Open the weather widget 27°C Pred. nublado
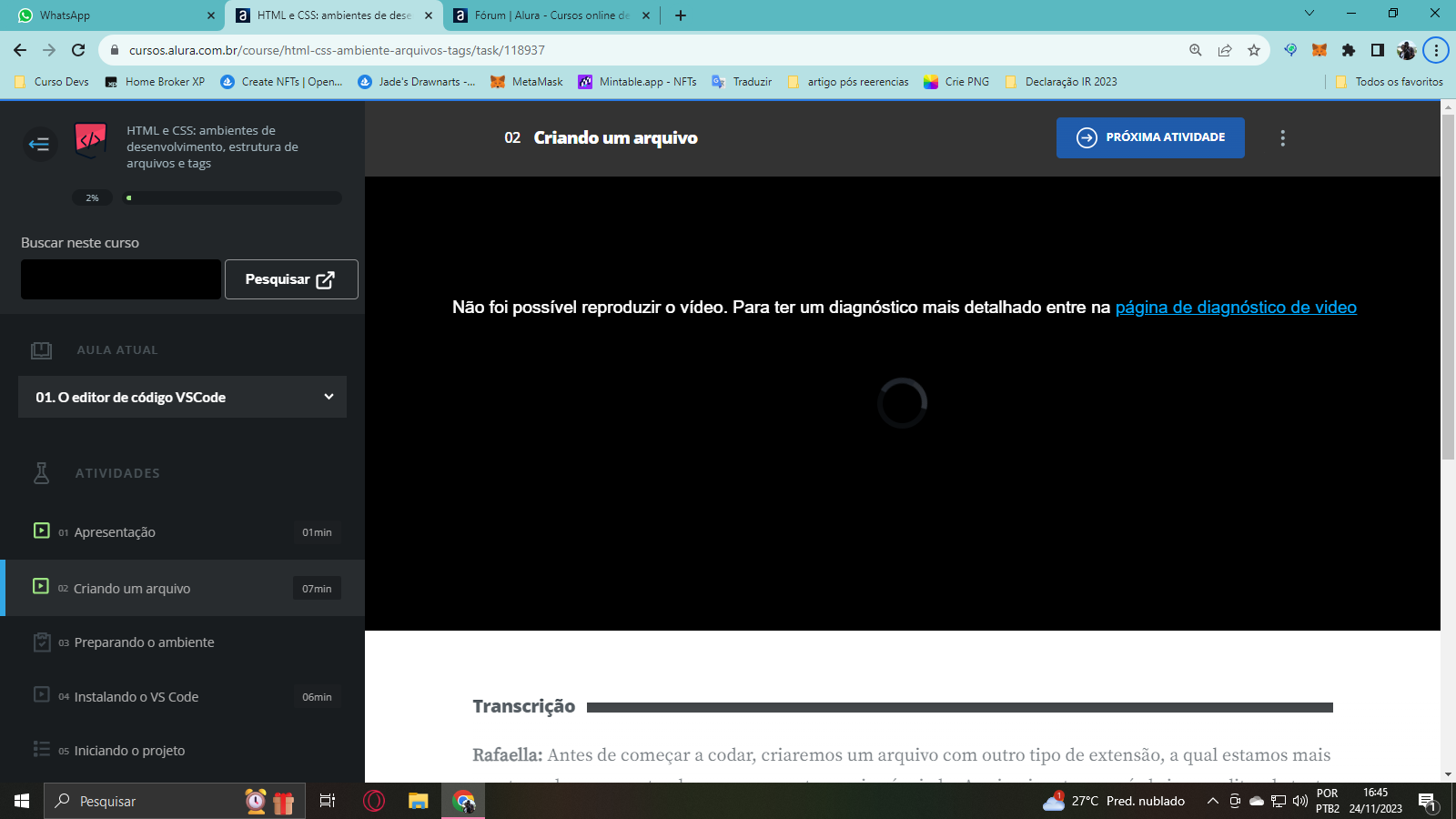Viewport: 1456px width, 819px height. tap(1115, 801)
